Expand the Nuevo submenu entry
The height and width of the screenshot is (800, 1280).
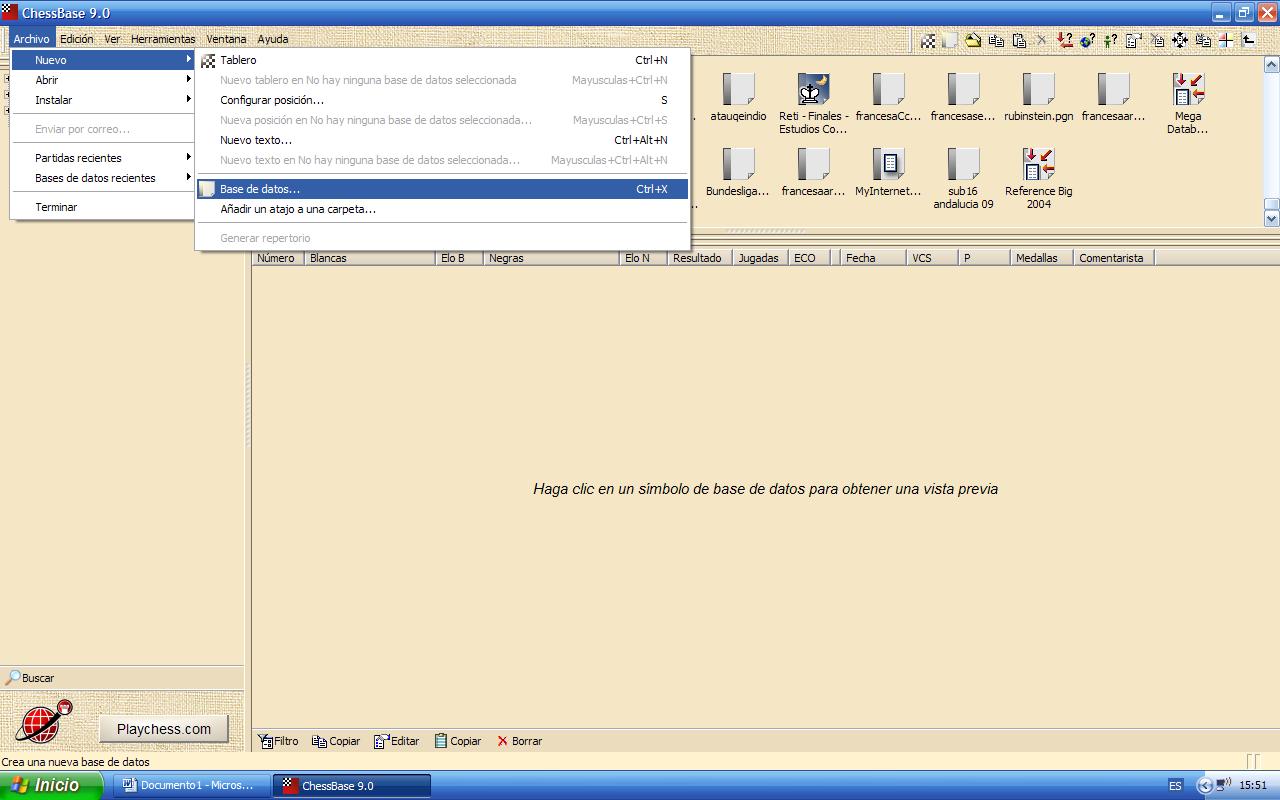click(x=102, y=60)
